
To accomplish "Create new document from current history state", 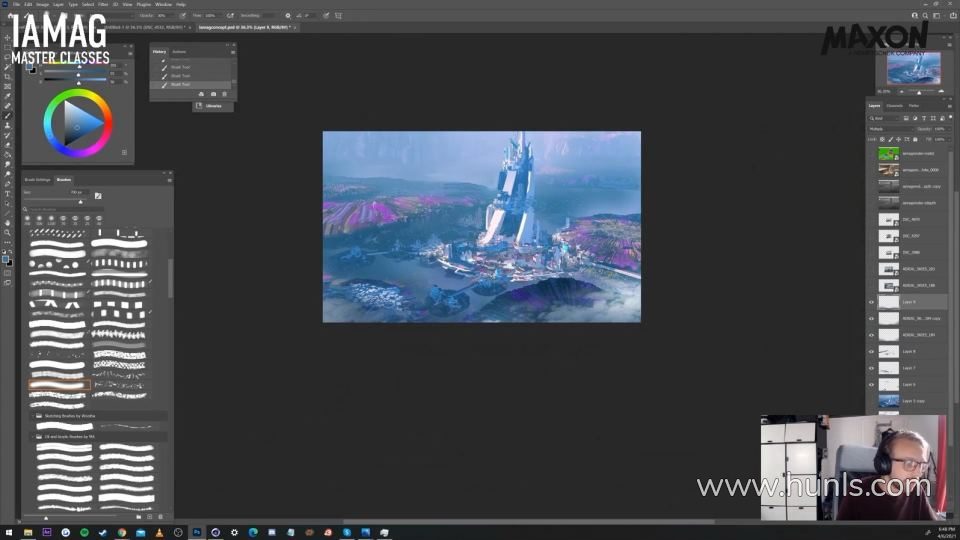I will (x=201, y=94).
